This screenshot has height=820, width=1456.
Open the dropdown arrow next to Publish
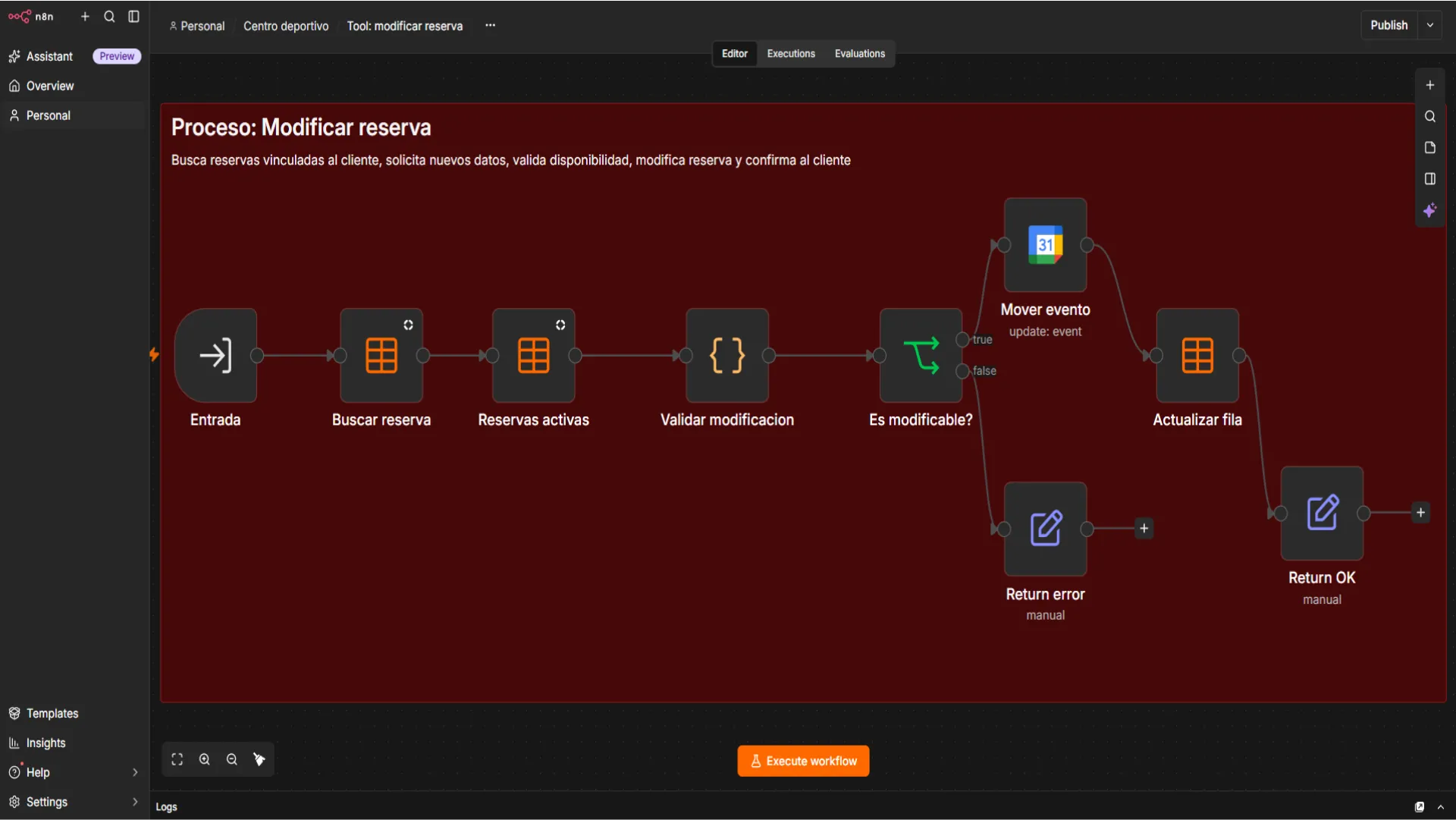1430,25
